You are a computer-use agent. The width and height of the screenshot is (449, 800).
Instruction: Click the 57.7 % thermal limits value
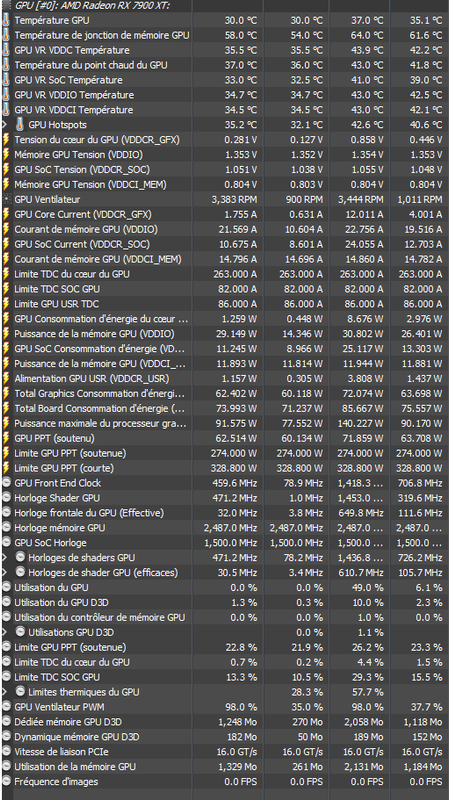(367, 692)
